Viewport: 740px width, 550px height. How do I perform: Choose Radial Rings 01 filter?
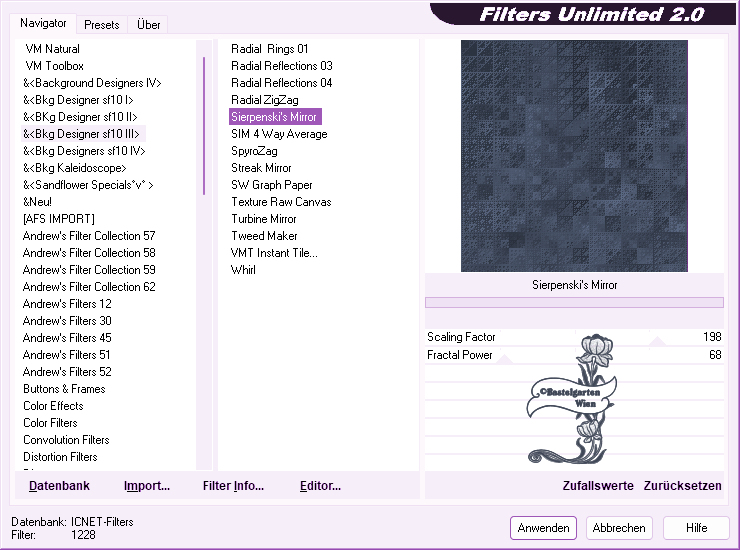[x=269, y=49]
